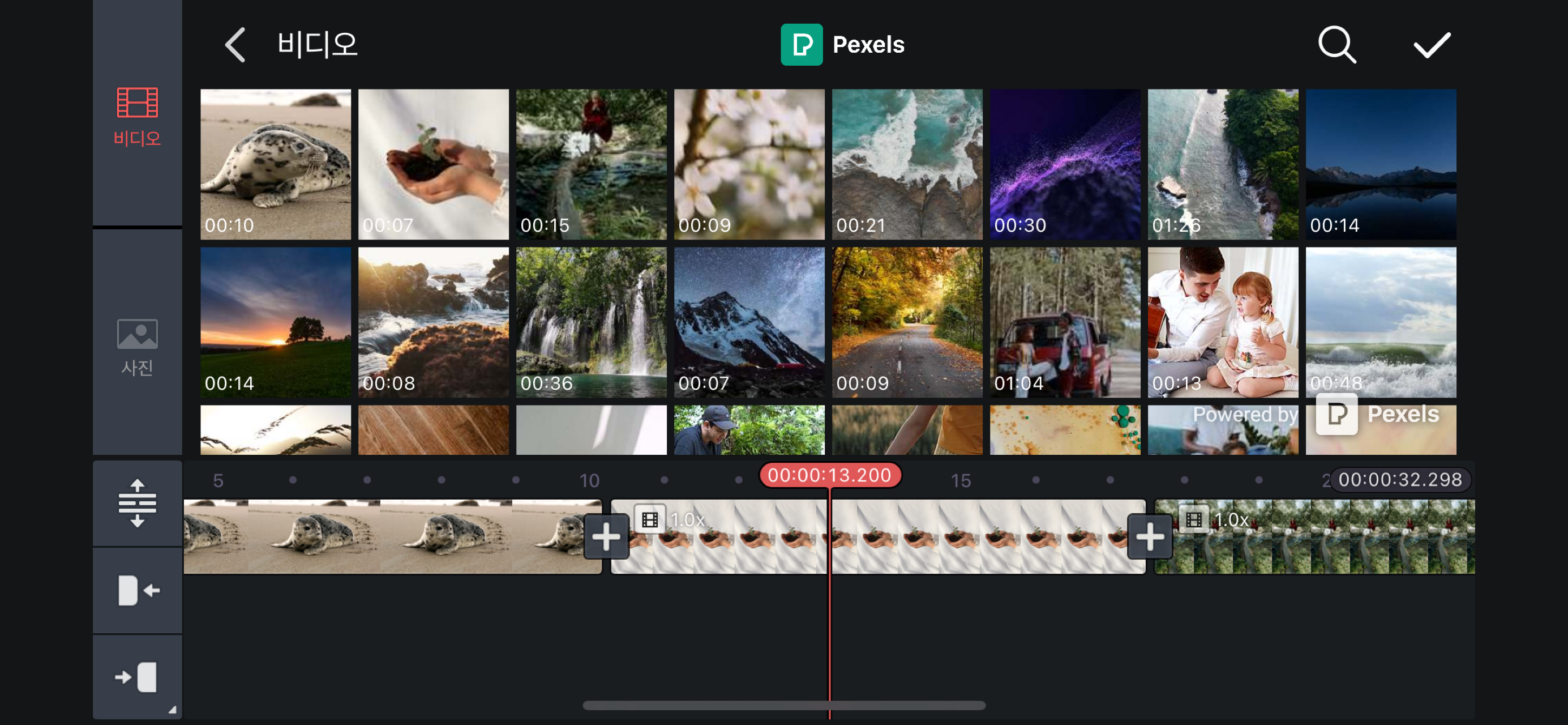Select yellow paint splatter video thumbnail
This screenshot has width=1568, height=725.
tap(1065, 430)
